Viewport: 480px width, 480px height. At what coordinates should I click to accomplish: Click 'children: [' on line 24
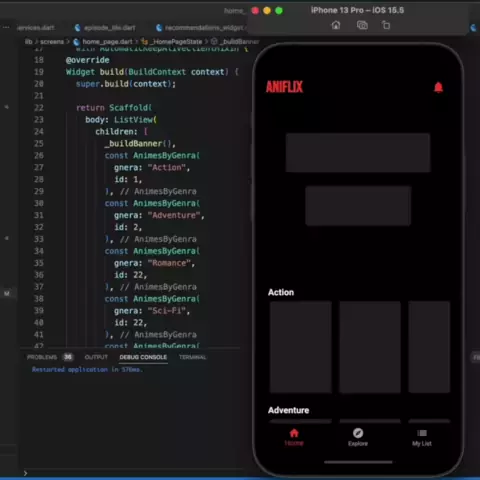pos(121,132)
